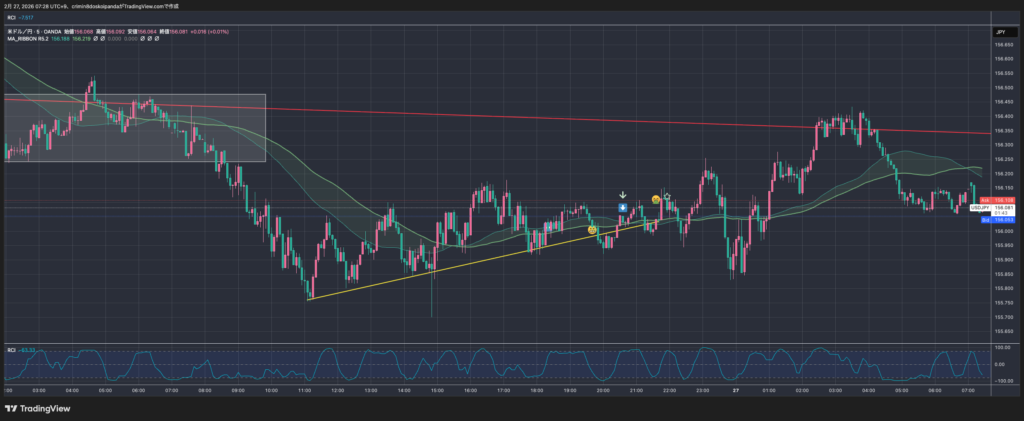
Task: Select the emoji sticker beside the star icon
Action: [655, 199]
